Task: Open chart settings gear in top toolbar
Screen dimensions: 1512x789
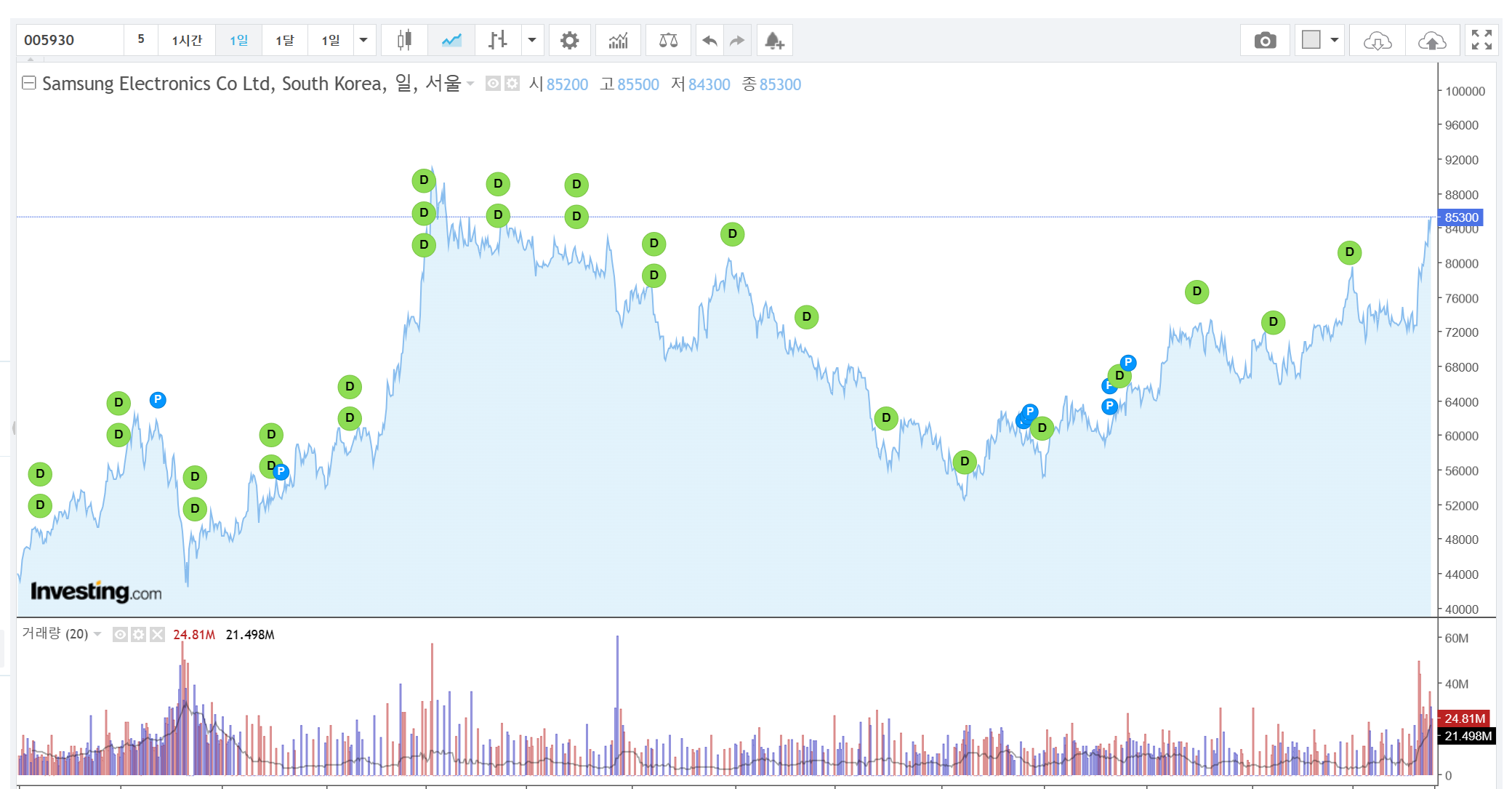Action: click(x=570, y=40)
